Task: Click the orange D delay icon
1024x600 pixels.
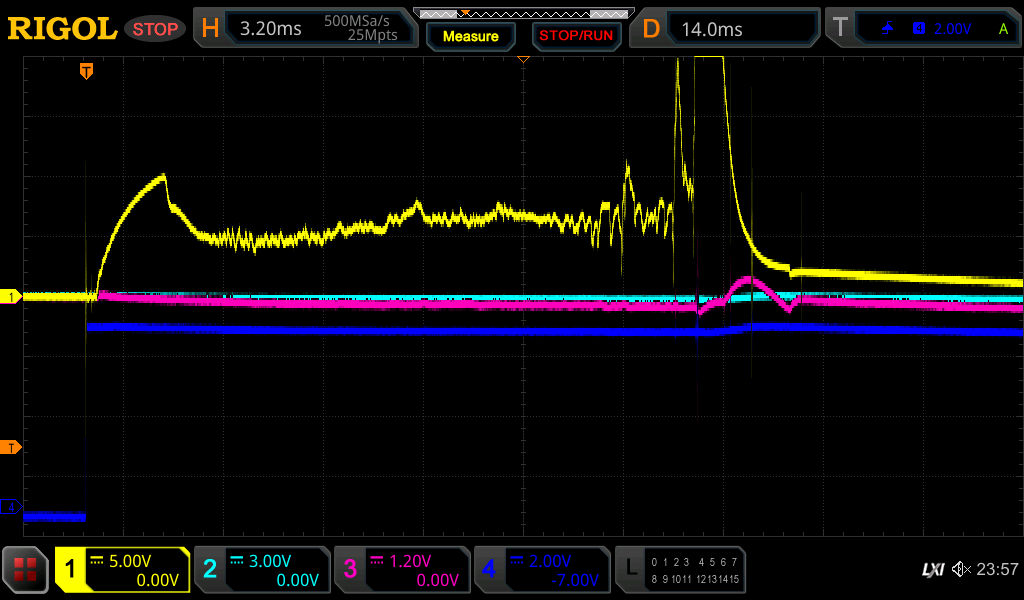Action: click(x=651, y=29)
